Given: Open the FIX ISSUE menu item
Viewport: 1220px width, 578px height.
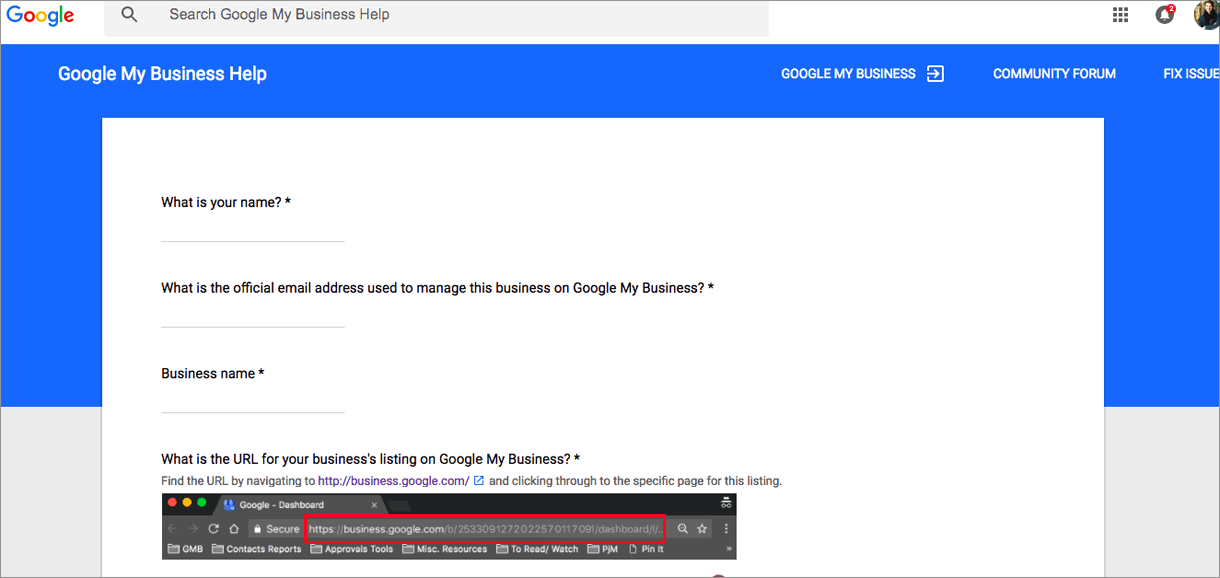Looking at the screenshot, I should [x=1191, y=74].
